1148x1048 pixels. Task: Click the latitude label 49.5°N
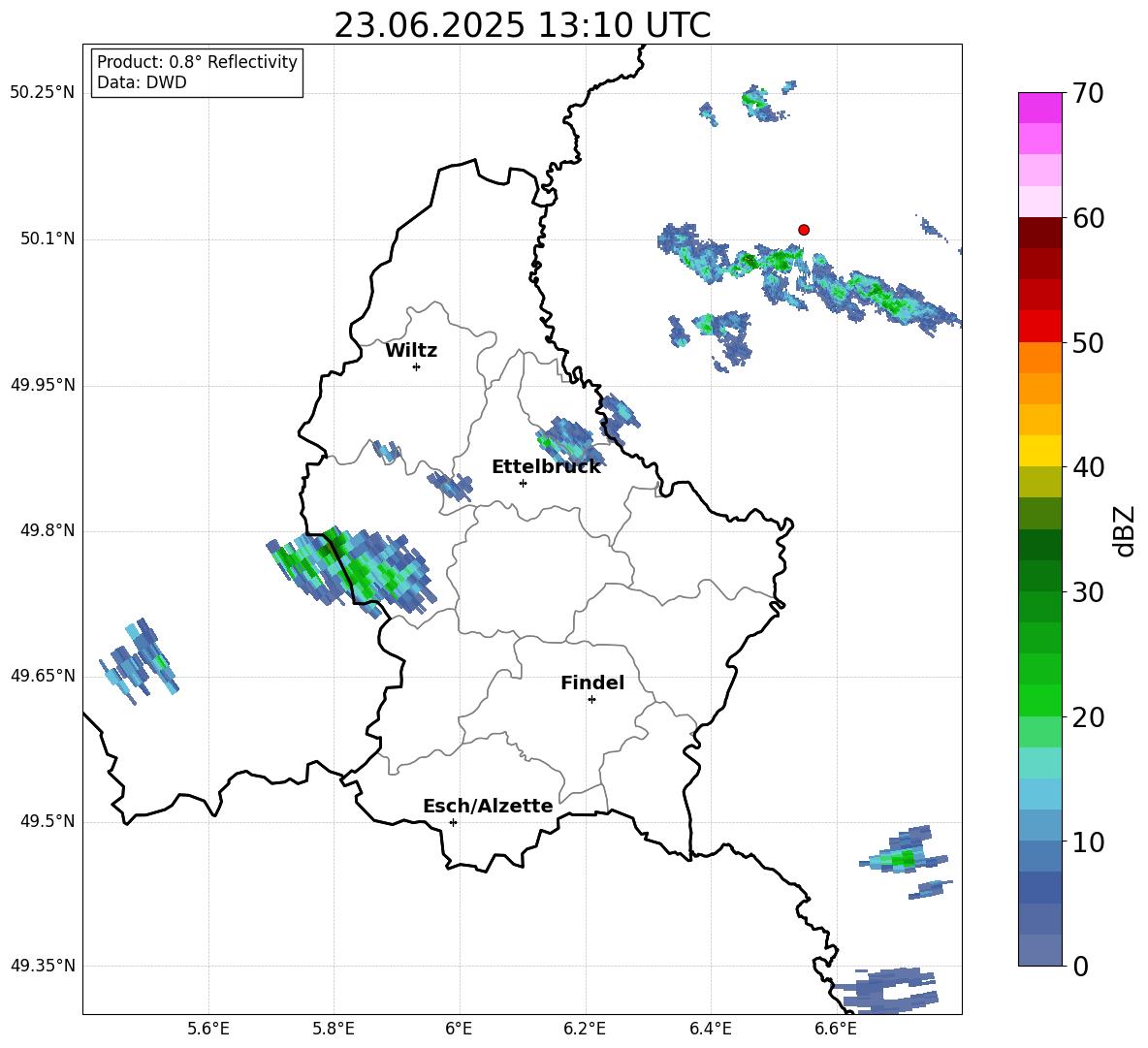[x=48, y=821]
